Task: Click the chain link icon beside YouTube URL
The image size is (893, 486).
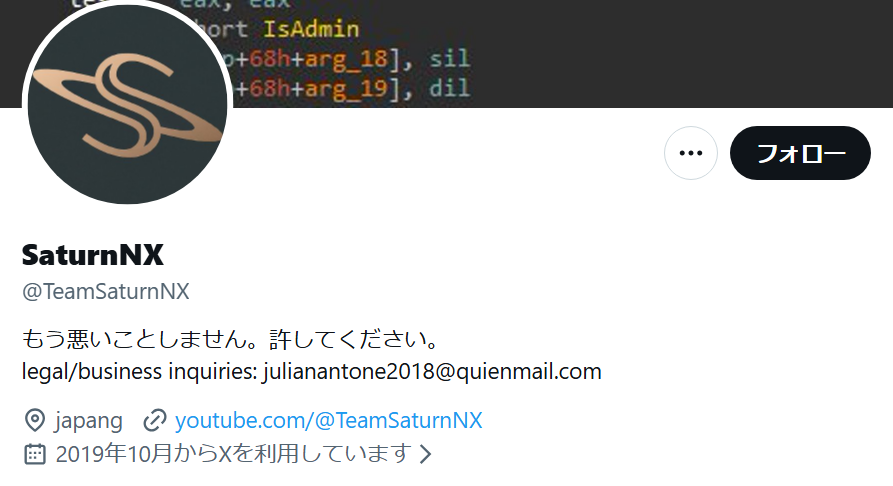Action: 154,420
